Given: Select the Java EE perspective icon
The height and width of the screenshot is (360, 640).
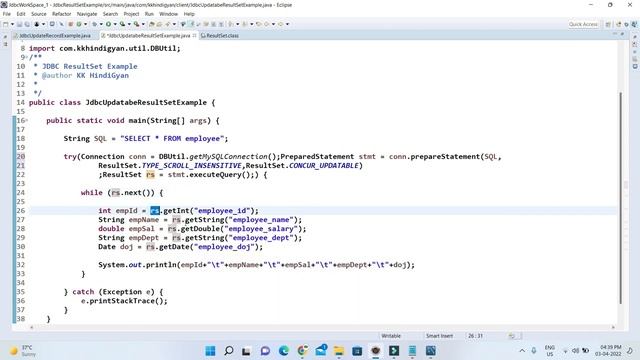Looking at the screenshot, I should click(618, 24).
